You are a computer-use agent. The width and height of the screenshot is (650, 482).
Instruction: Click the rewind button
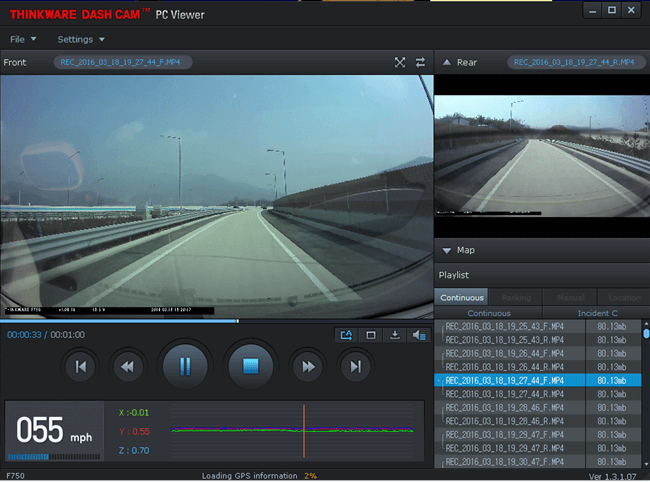pyautogui.click(x=128, y=367)
